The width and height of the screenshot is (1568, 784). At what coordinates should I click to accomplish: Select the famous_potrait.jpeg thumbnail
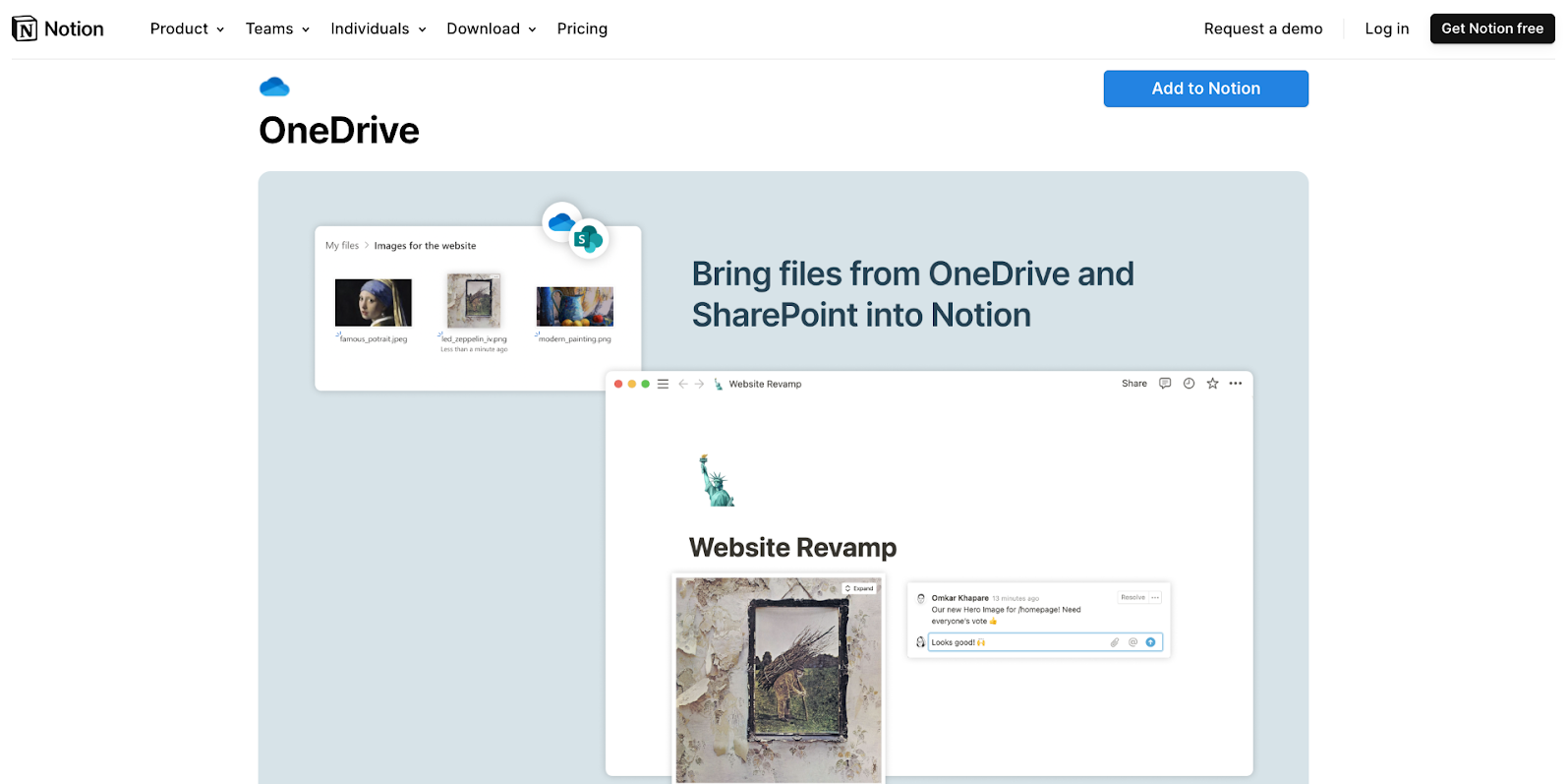374,302
